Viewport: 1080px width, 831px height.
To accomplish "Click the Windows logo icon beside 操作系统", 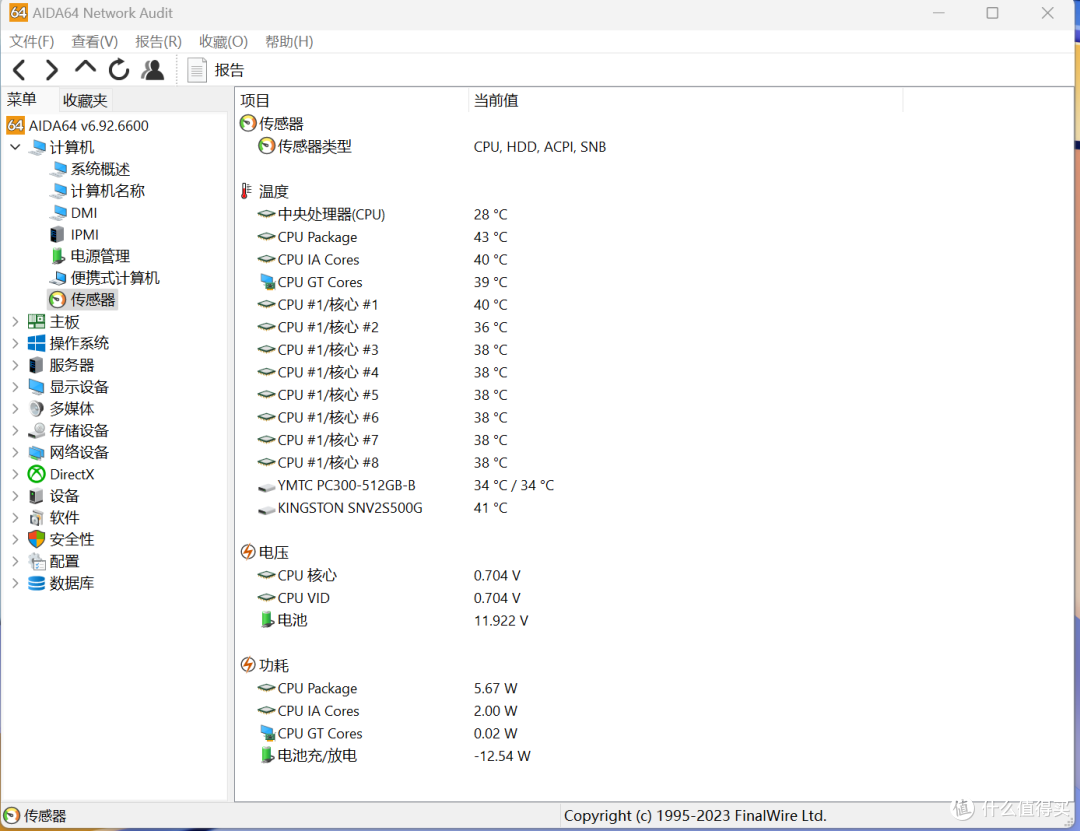I will pyautogui.click(x=37, y=343).
